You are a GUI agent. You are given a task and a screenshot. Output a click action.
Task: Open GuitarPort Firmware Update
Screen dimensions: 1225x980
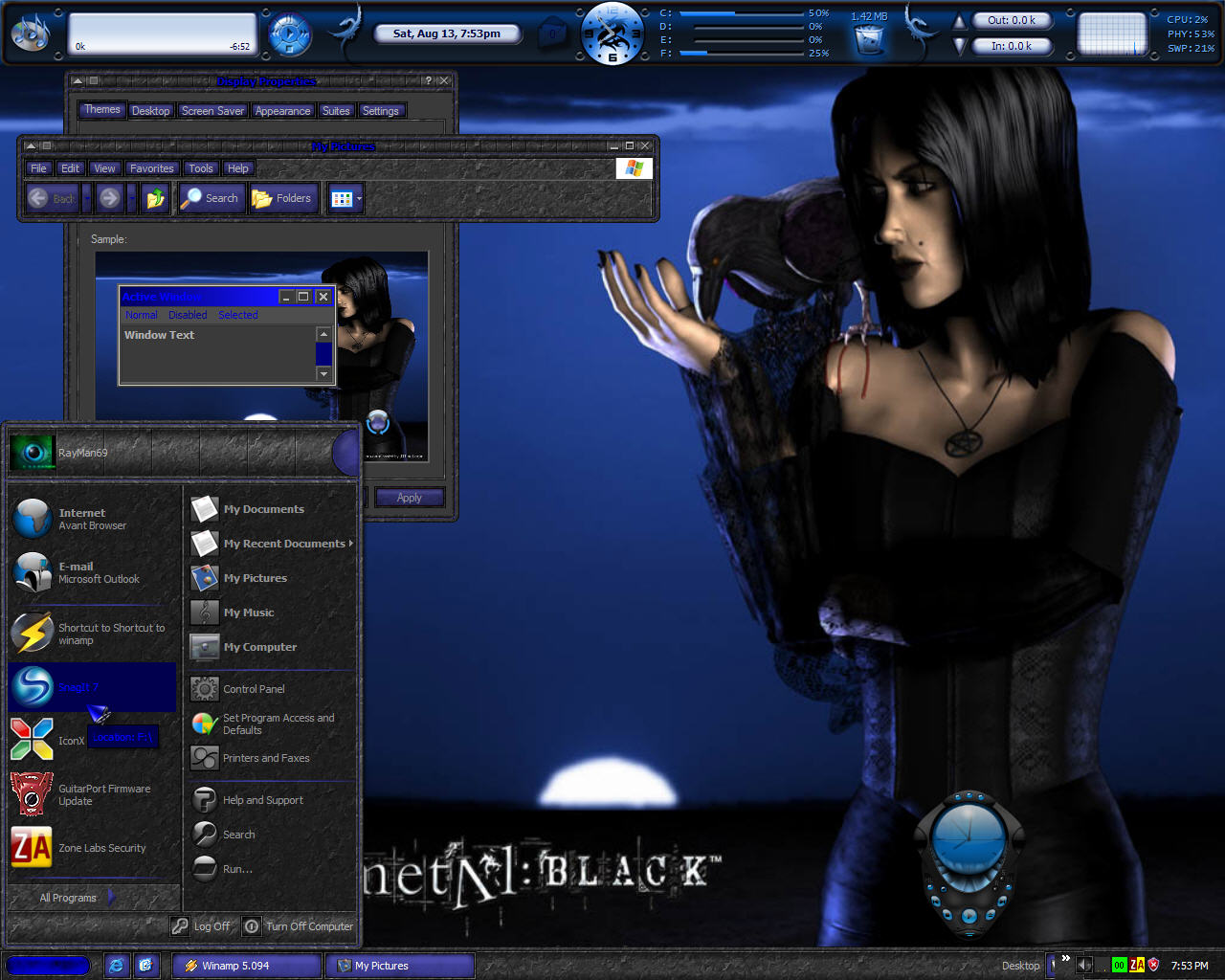tap(93, 794)
